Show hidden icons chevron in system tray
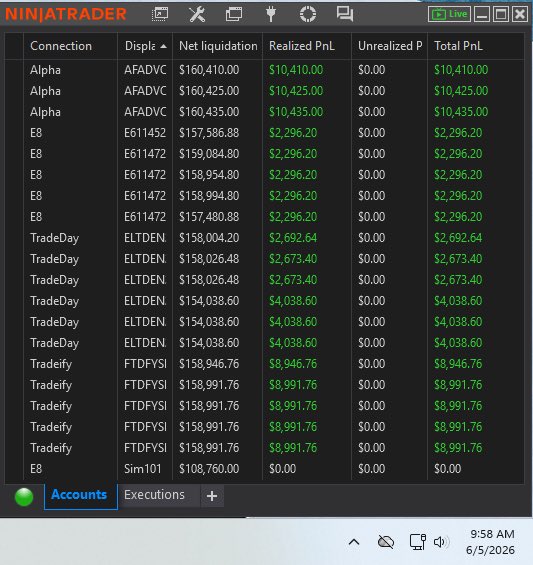Screen dimensions: 533x565 [354, 542]
